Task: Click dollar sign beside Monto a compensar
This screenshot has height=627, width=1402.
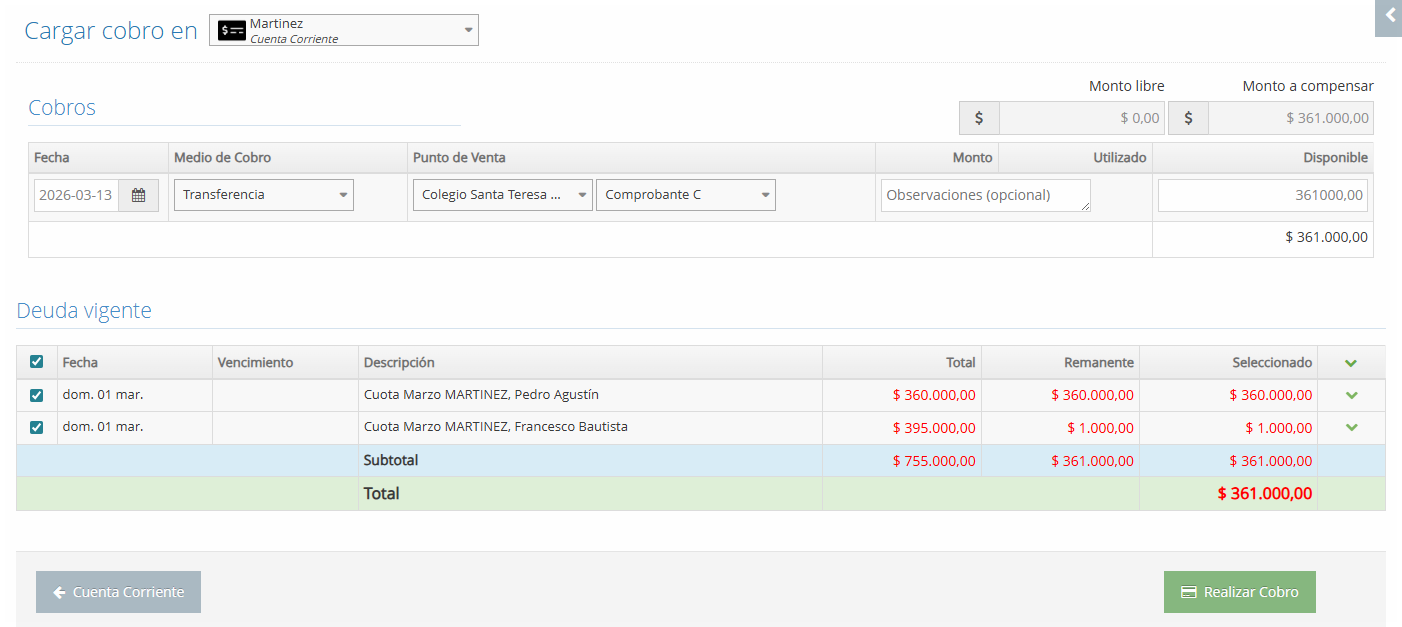Action: [1188, 118]
